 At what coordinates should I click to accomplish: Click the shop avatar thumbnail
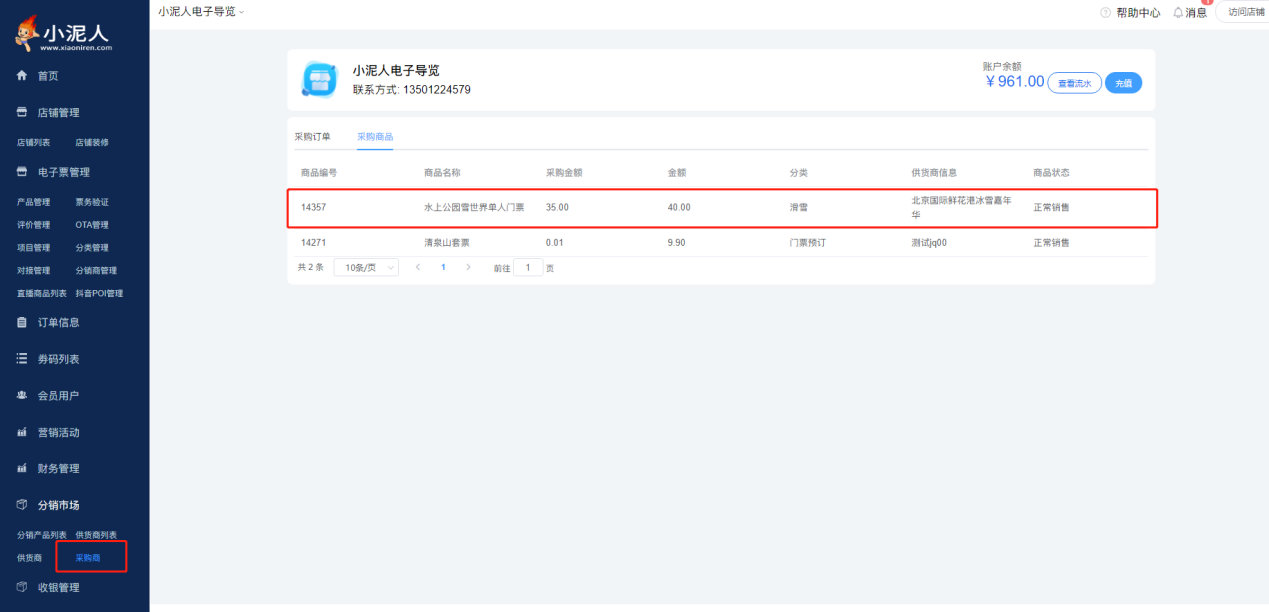[x=320, y=80]
